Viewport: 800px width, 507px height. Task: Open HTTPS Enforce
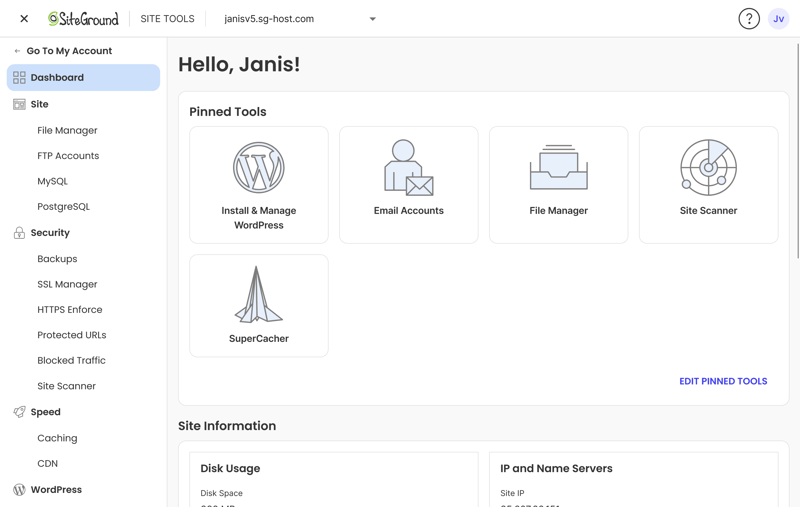[x=70, y=310]
